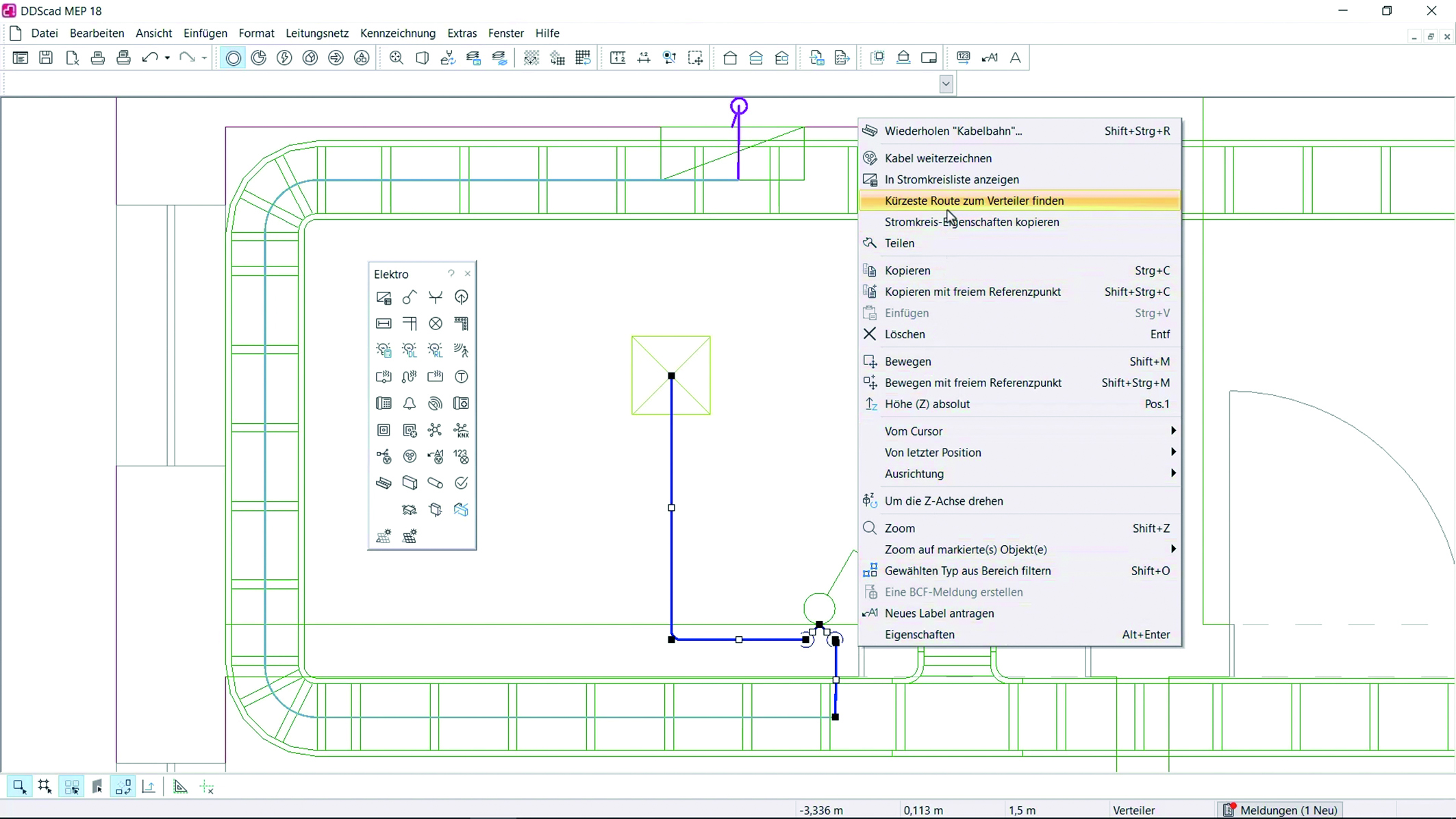This screenshot has height=819, width=1456.
Task: Open the Leitungsnetz menu
Action: tap(317, 33)
